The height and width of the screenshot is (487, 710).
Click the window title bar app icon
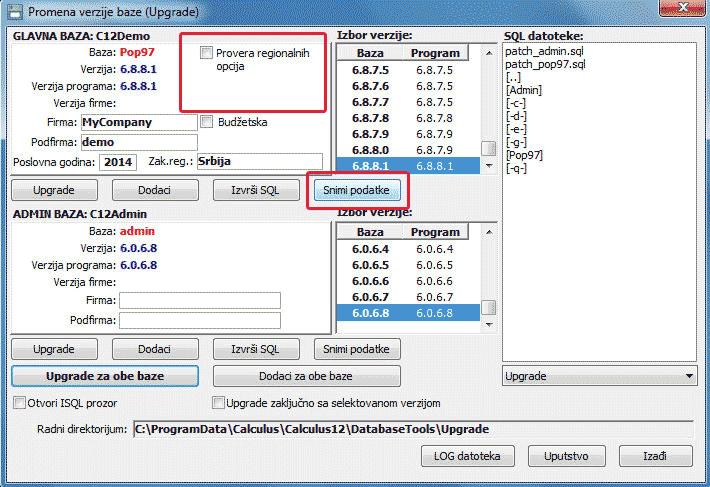(x=15, y=13)
